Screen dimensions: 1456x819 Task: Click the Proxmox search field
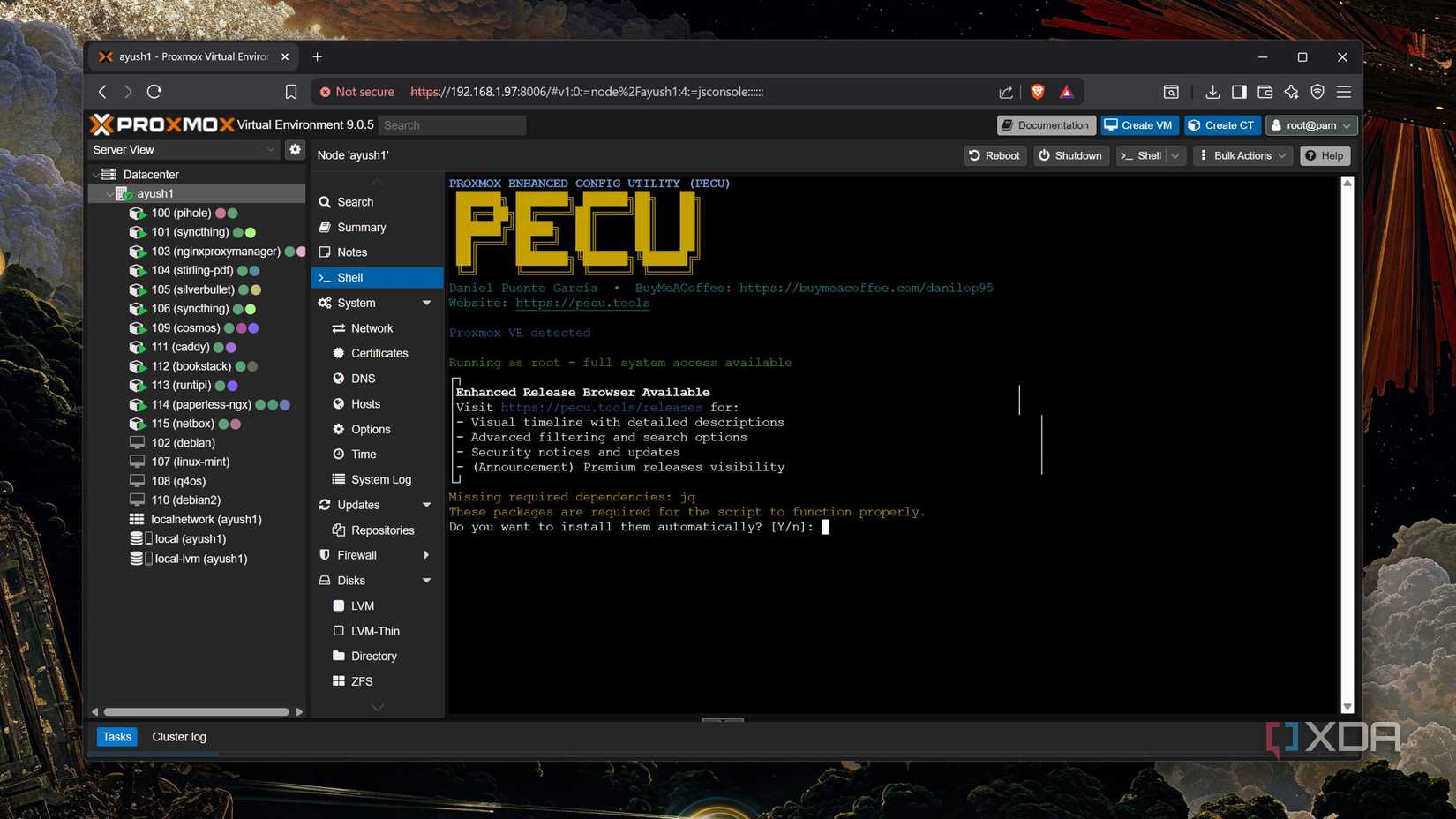tap(452, 125)
